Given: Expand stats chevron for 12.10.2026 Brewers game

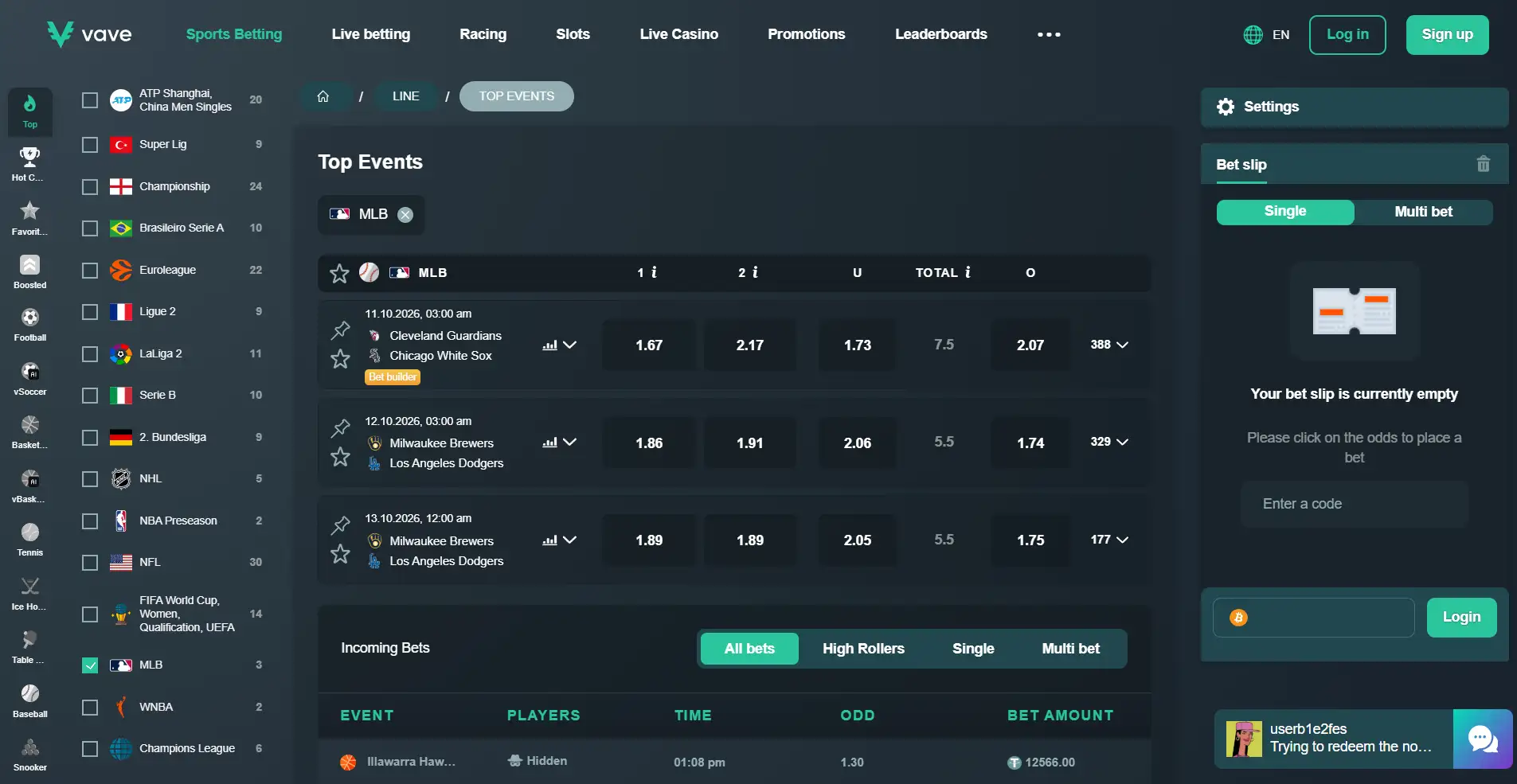Looking at the screenshot, I should tap(569, 442).
